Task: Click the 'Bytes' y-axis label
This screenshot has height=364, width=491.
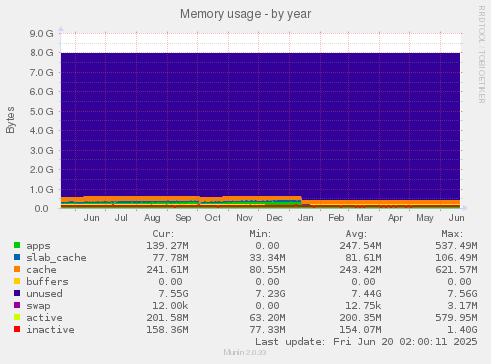Action: click(10, 120)
